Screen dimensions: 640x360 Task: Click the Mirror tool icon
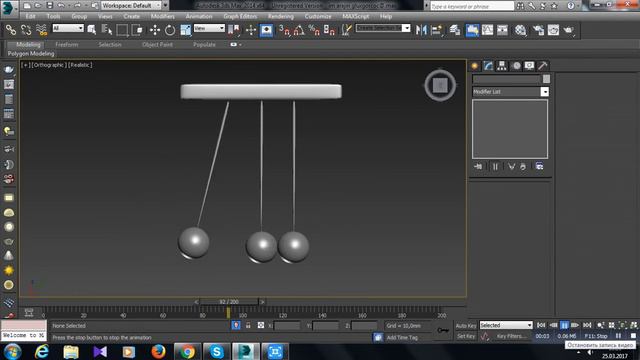[x=421, y=30]
